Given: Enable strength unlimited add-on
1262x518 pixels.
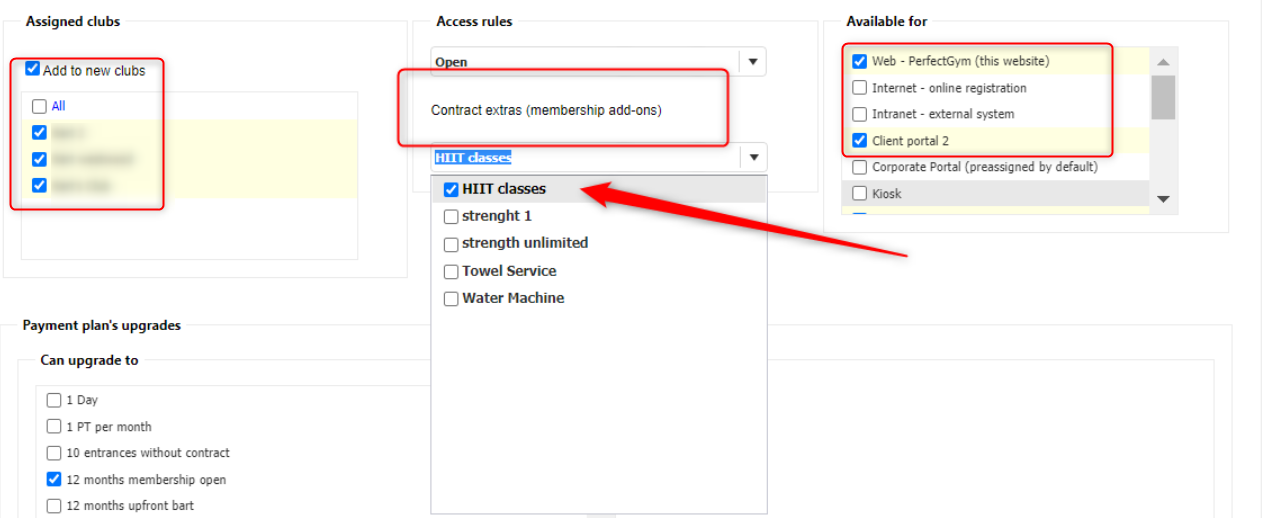Looking at the screenshot, I should coord(451,243).
